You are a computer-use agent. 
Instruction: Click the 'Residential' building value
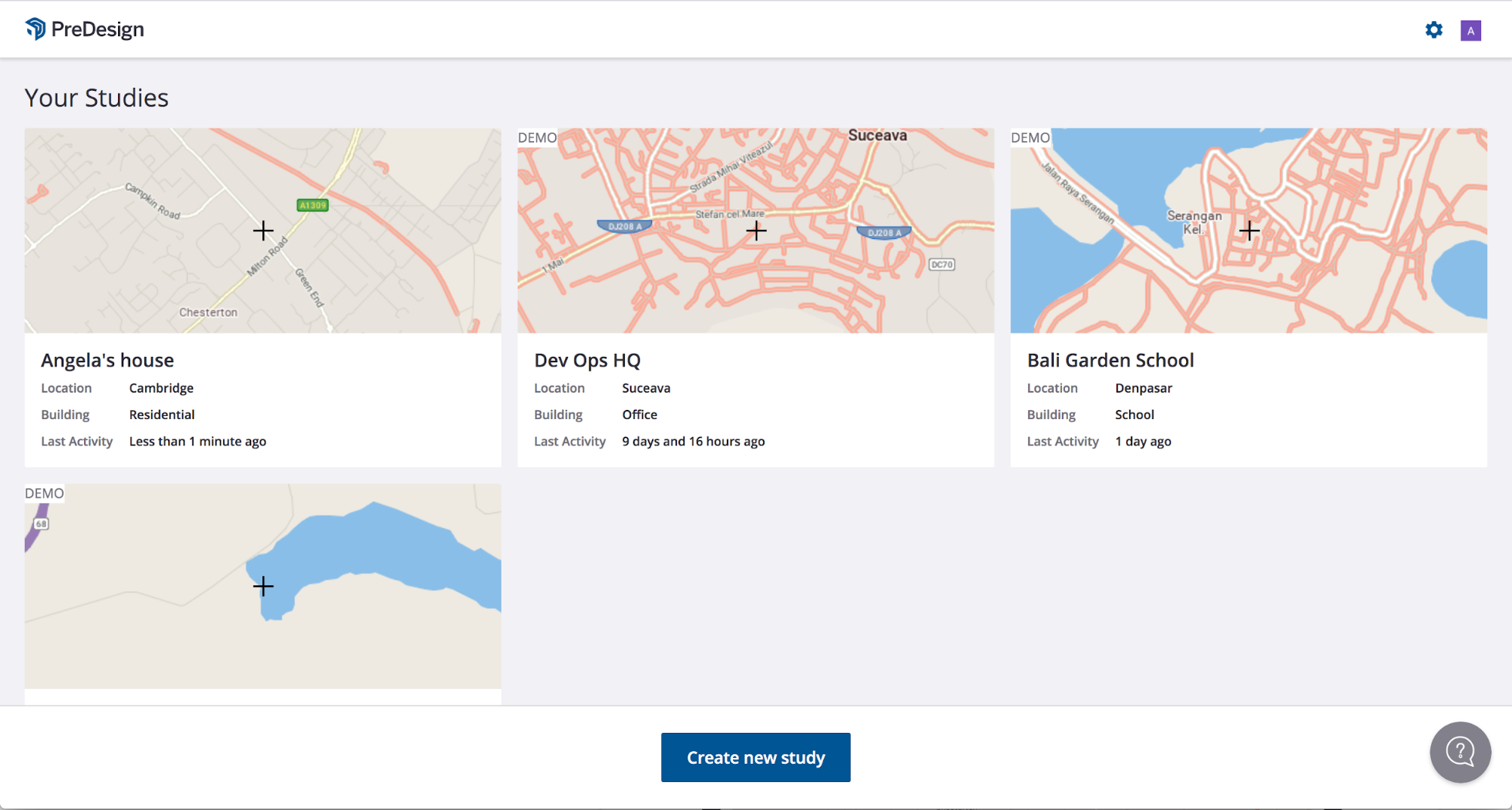coord(162,414)
